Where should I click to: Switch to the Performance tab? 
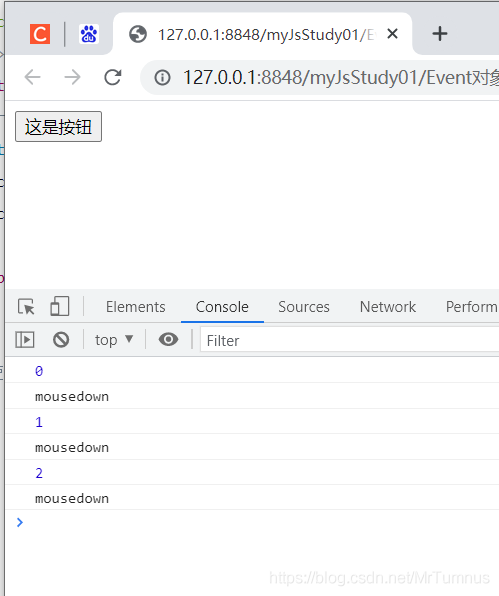[472, 307]
